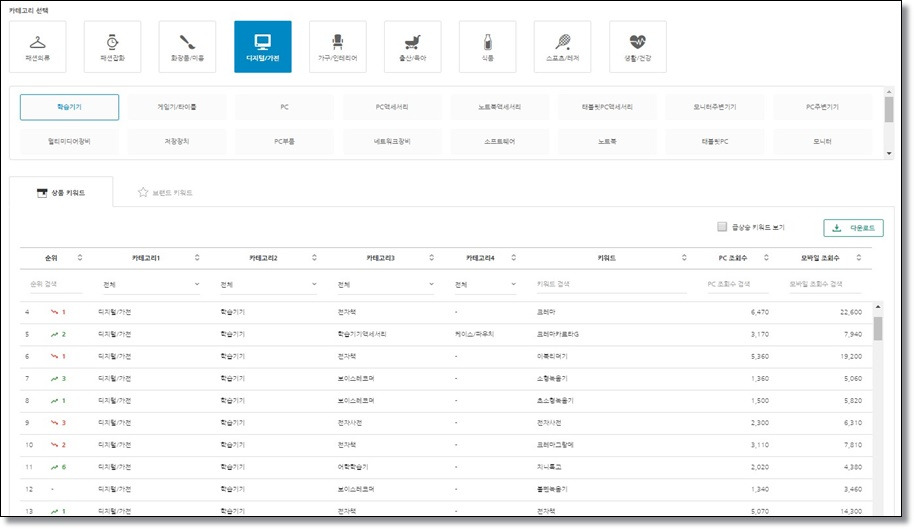The width and height of the screenshot is (914, 529).
Task: Select the stroller baby/childcare category icon
Action: click(x=413, y=42)
